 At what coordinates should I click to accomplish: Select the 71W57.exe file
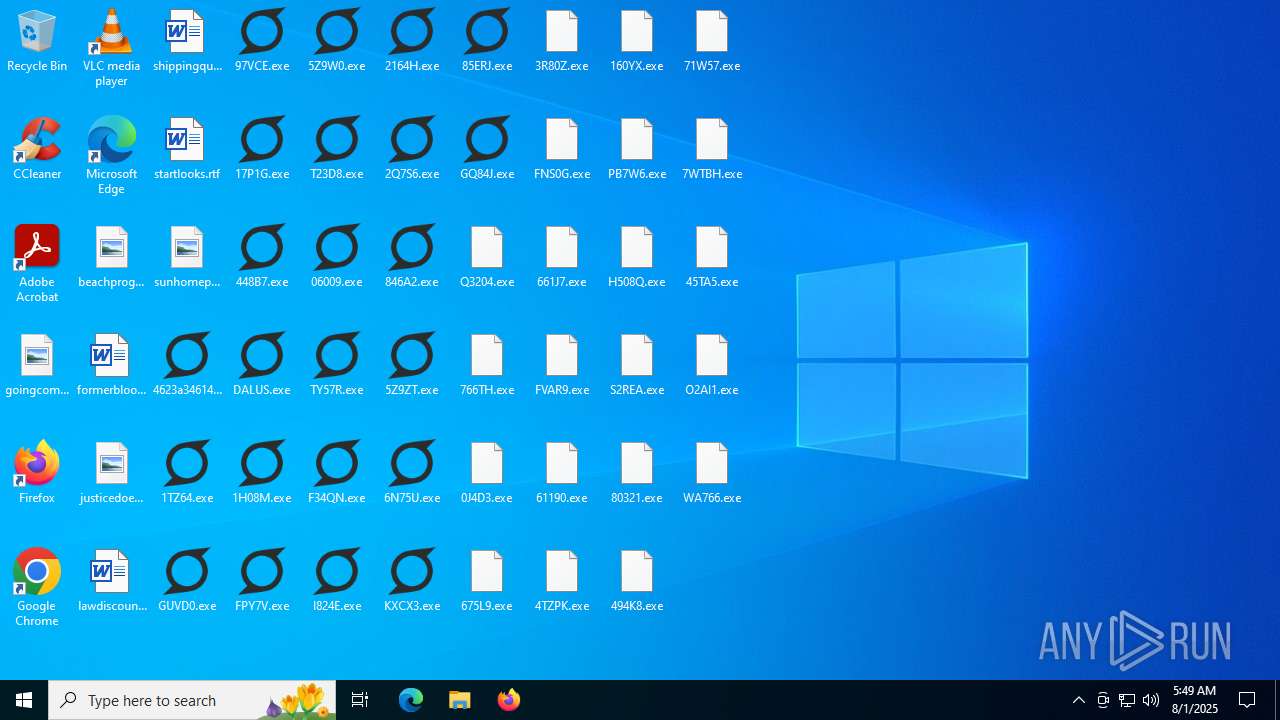click(x=712, y=42)
